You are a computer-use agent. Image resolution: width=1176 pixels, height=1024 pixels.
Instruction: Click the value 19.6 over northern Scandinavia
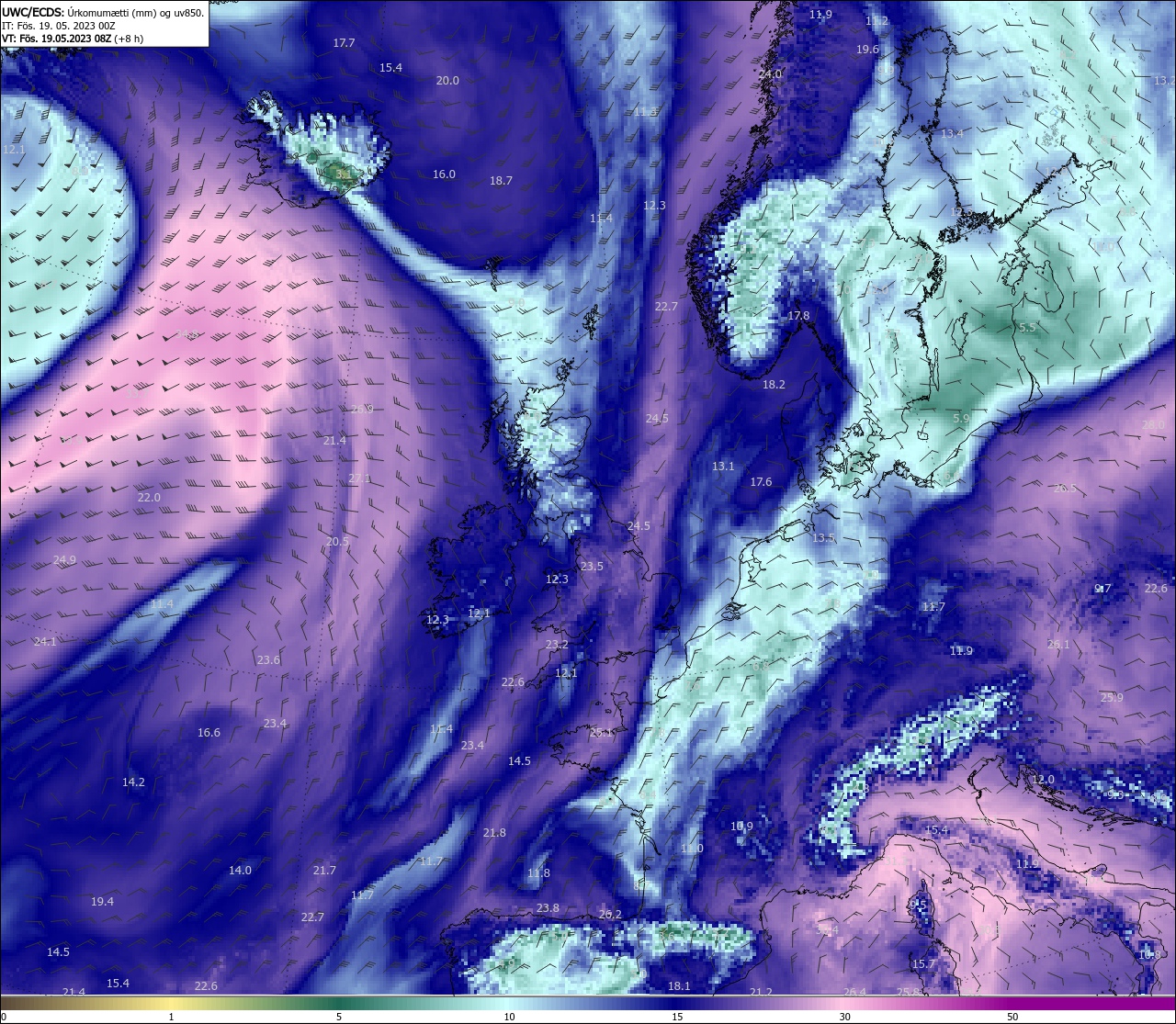[867, 50]
